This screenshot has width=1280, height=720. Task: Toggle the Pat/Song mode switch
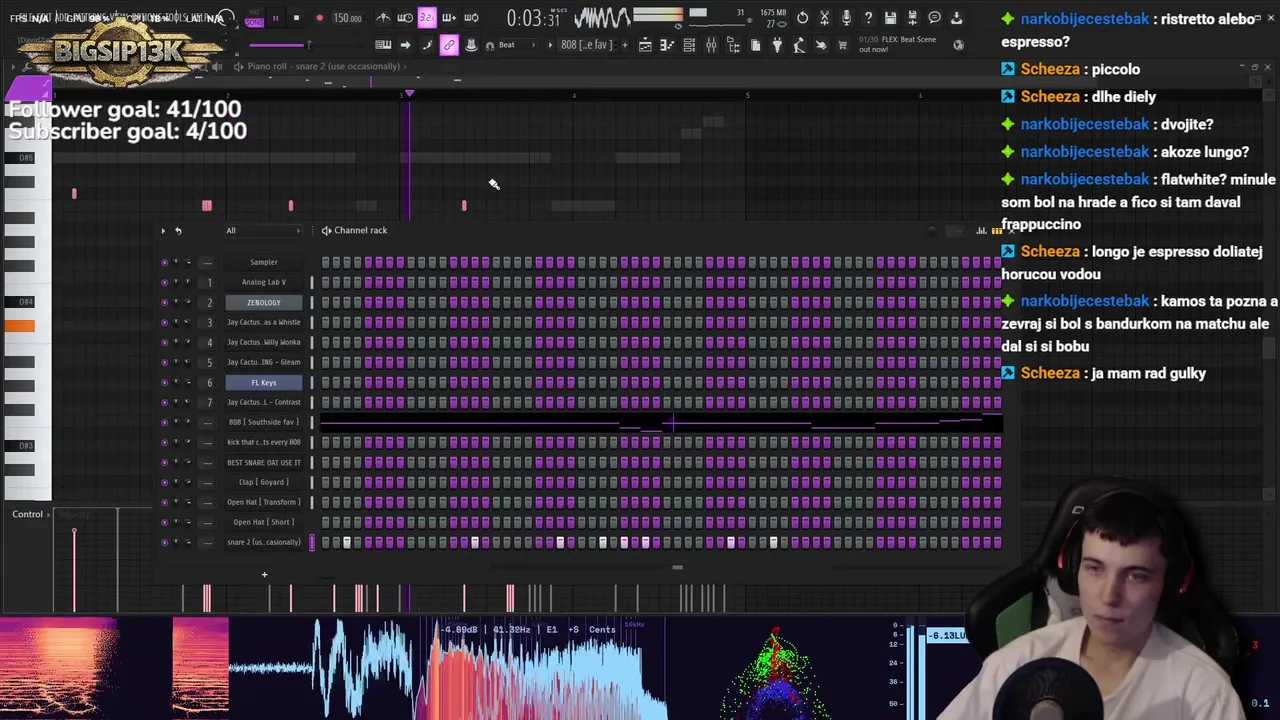coord(254,18)
